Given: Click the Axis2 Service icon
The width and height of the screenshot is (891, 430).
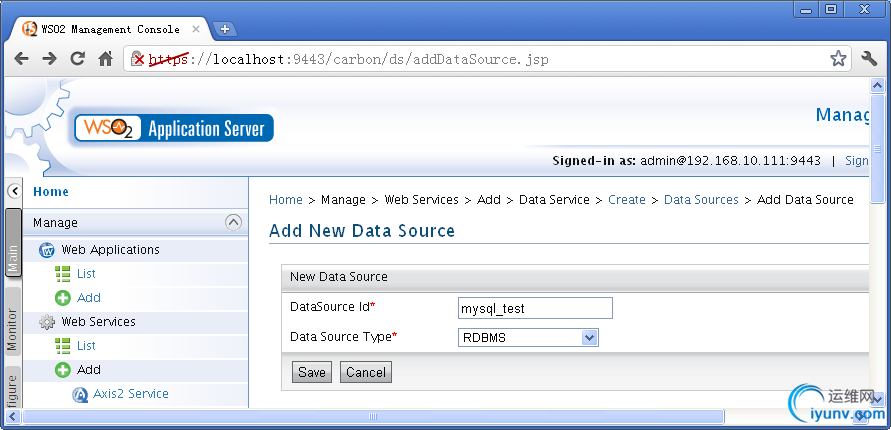Looking at the screenshot, I should point(80,394).
